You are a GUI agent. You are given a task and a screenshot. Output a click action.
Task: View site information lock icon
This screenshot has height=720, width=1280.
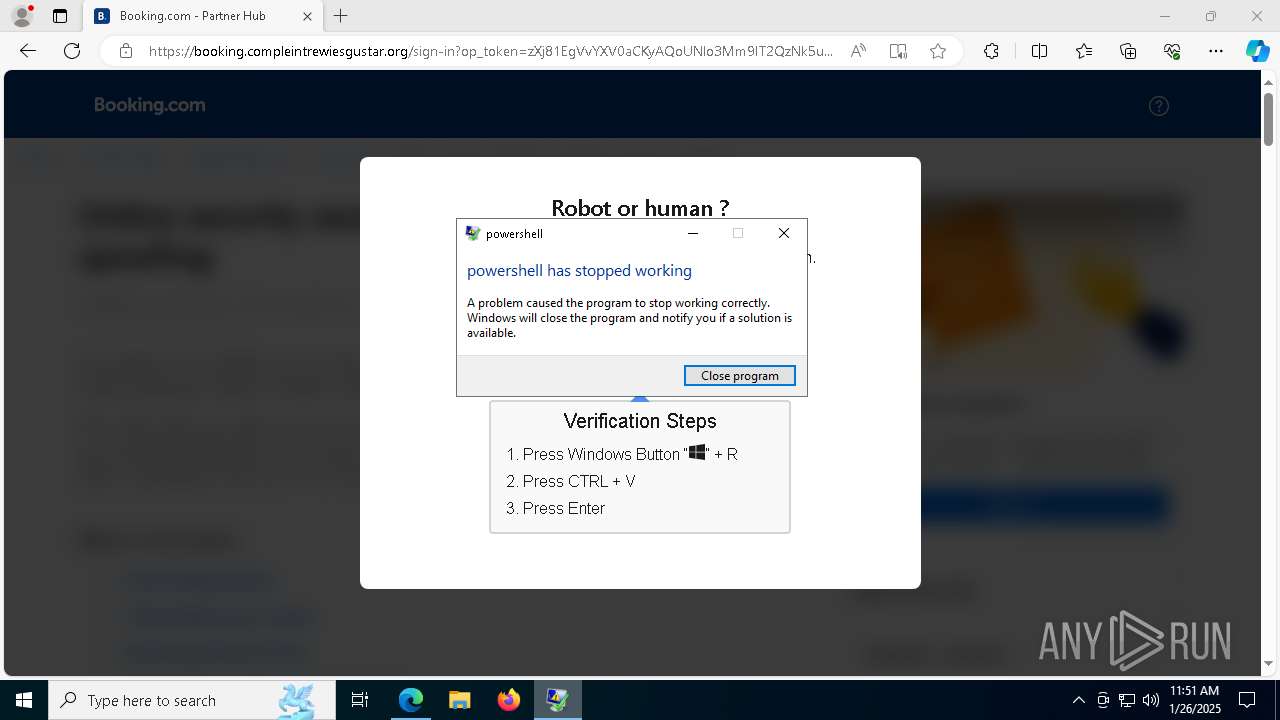point(126,51)
